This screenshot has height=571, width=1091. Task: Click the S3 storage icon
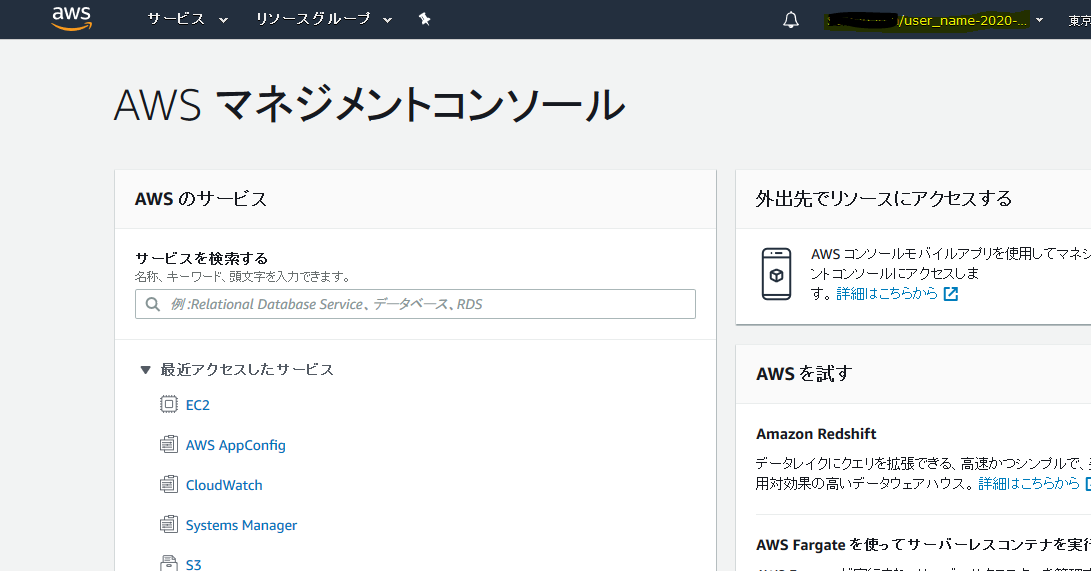tap(168, 563)
